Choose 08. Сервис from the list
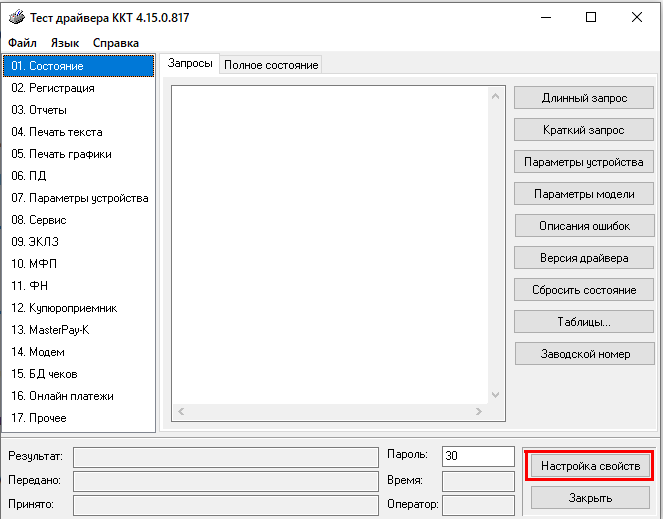Screen dimensions: 663x519 point(39,220)
